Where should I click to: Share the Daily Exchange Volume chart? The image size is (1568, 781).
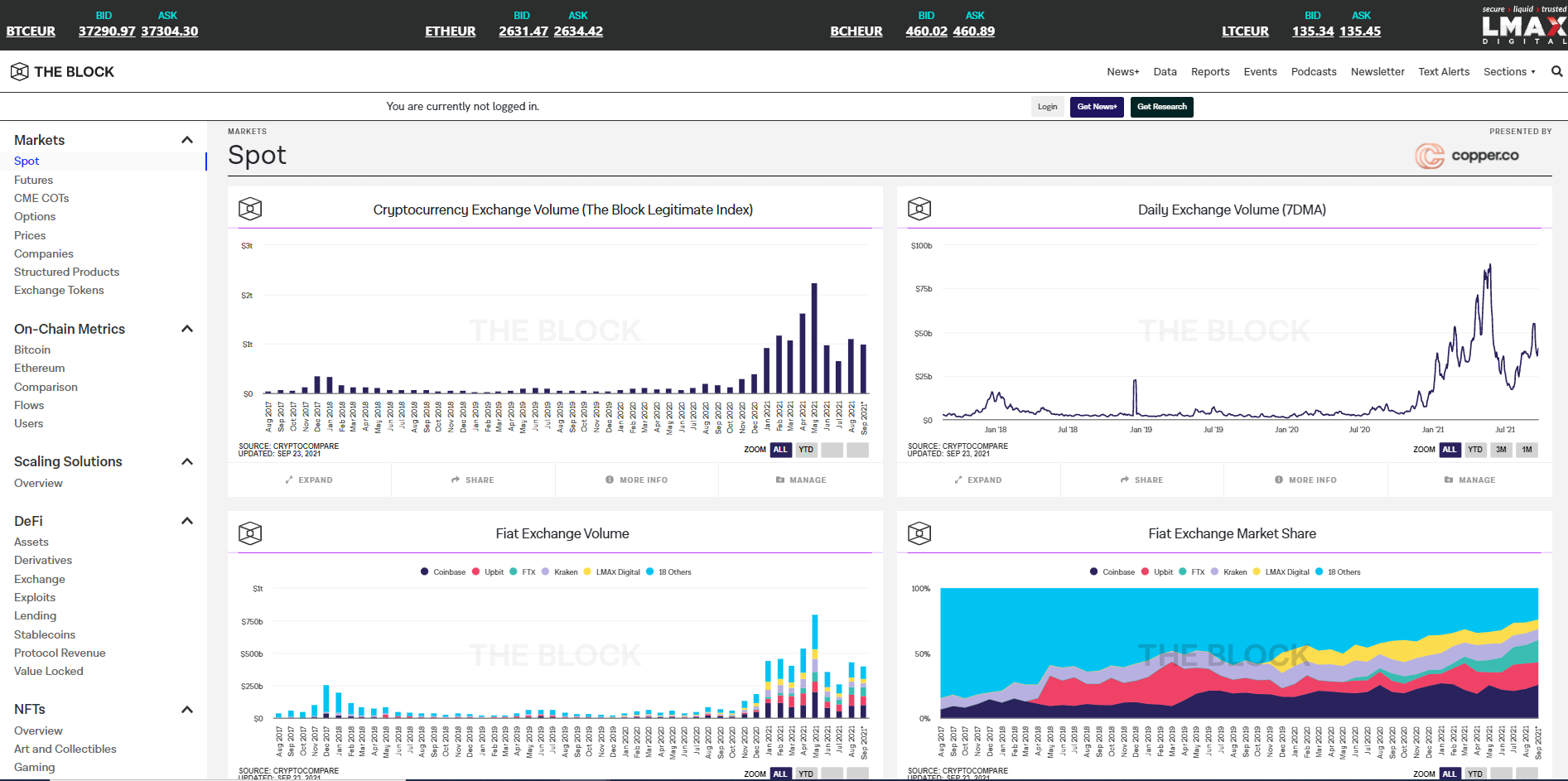pyautogui.click(x=1142, y=480)
